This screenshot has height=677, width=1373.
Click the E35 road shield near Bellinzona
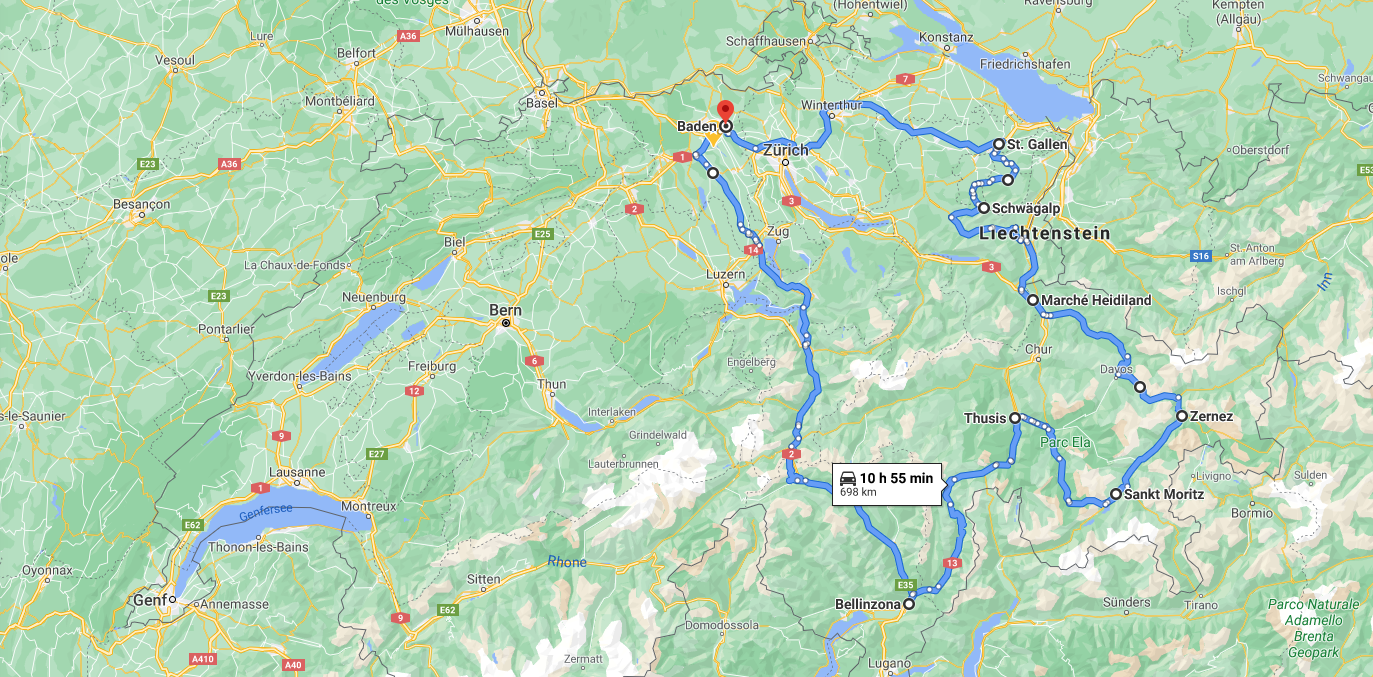point(906,585)
